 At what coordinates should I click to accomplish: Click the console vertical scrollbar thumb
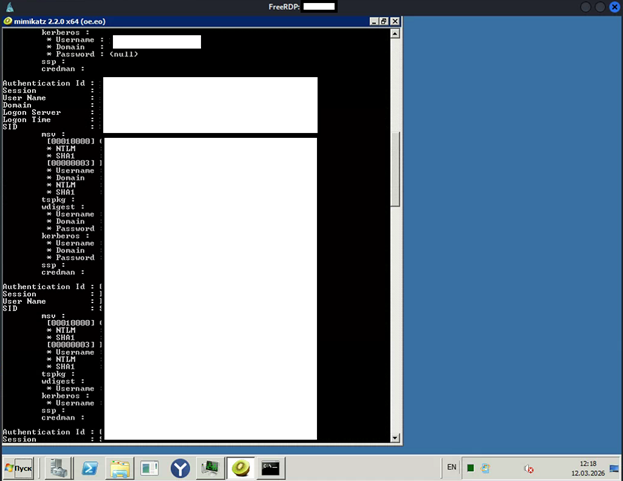pos(395,169)
